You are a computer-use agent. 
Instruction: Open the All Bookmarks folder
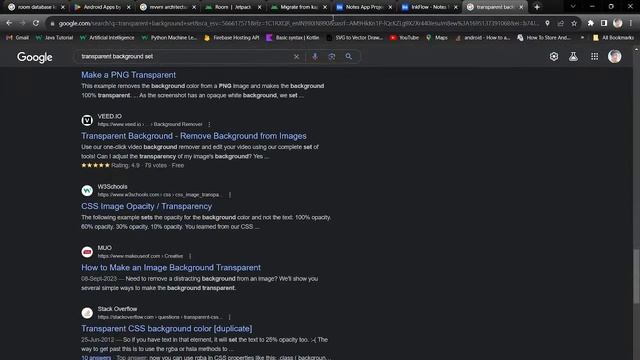point(613,38)
